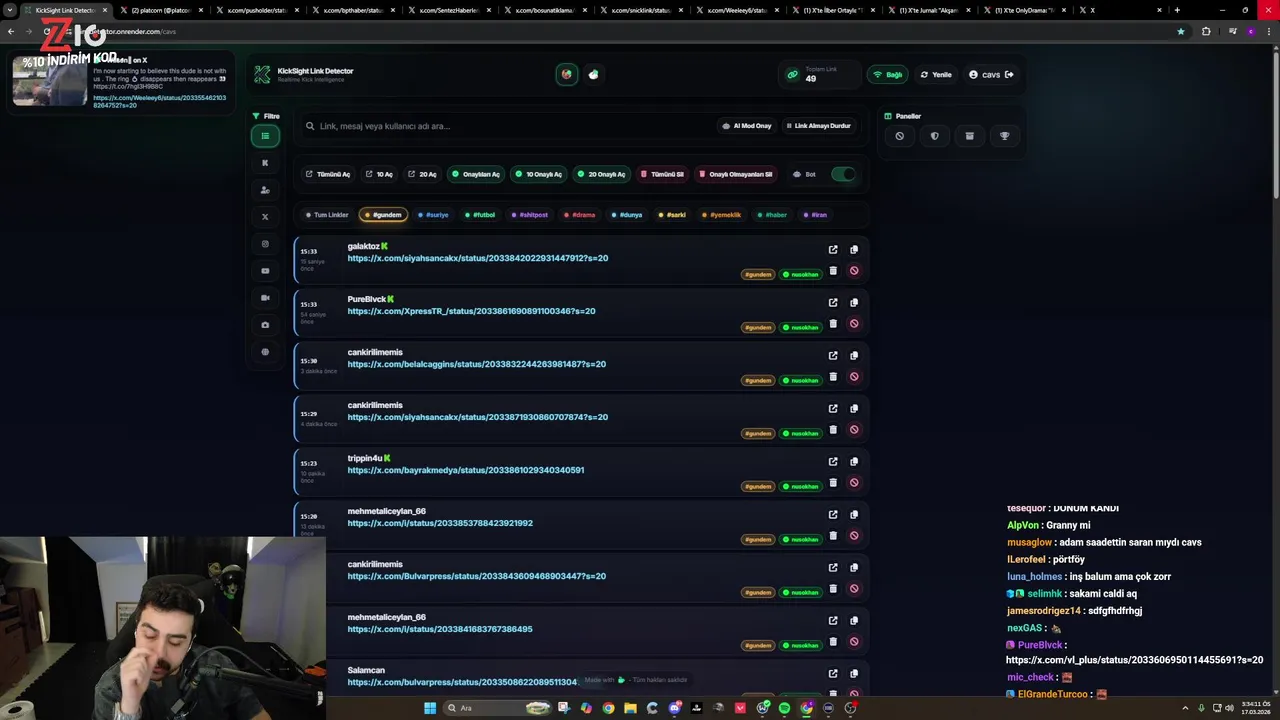The width and height of the screenshot is (1280, 720).
Task: Open Spotify from the taskbar
Action: pyautogui.click(x=784, y=708)
